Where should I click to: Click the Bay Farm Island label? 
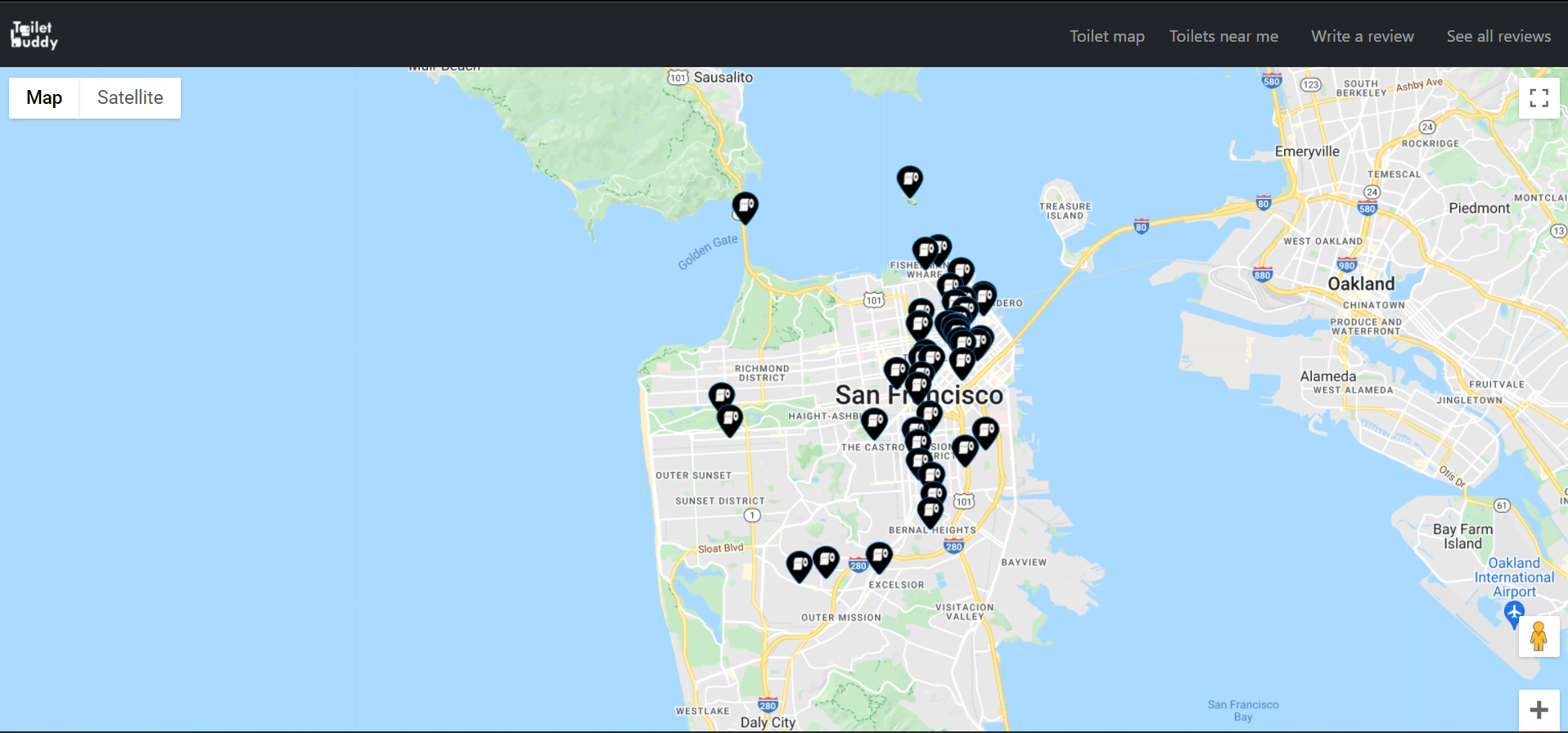(1462, 537)
